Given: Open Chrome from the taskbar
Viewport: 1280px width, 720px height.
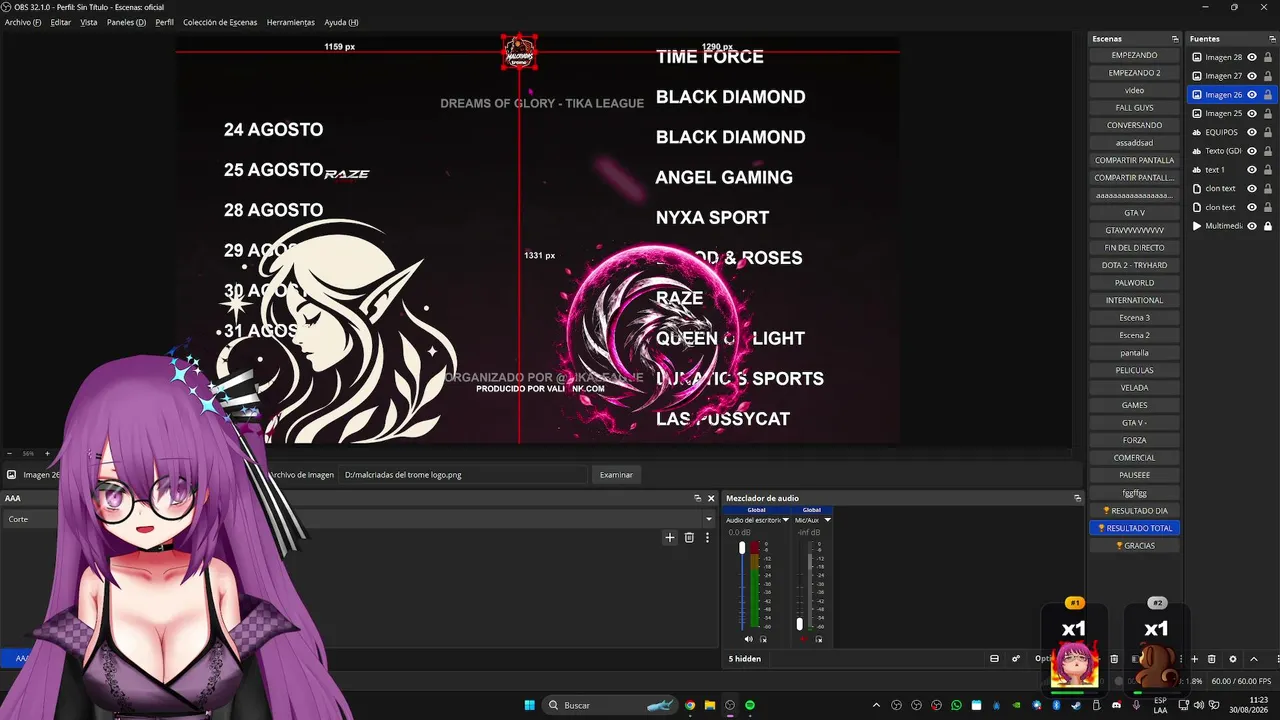Looking at the screenshot, I should [x=690, y=705].
